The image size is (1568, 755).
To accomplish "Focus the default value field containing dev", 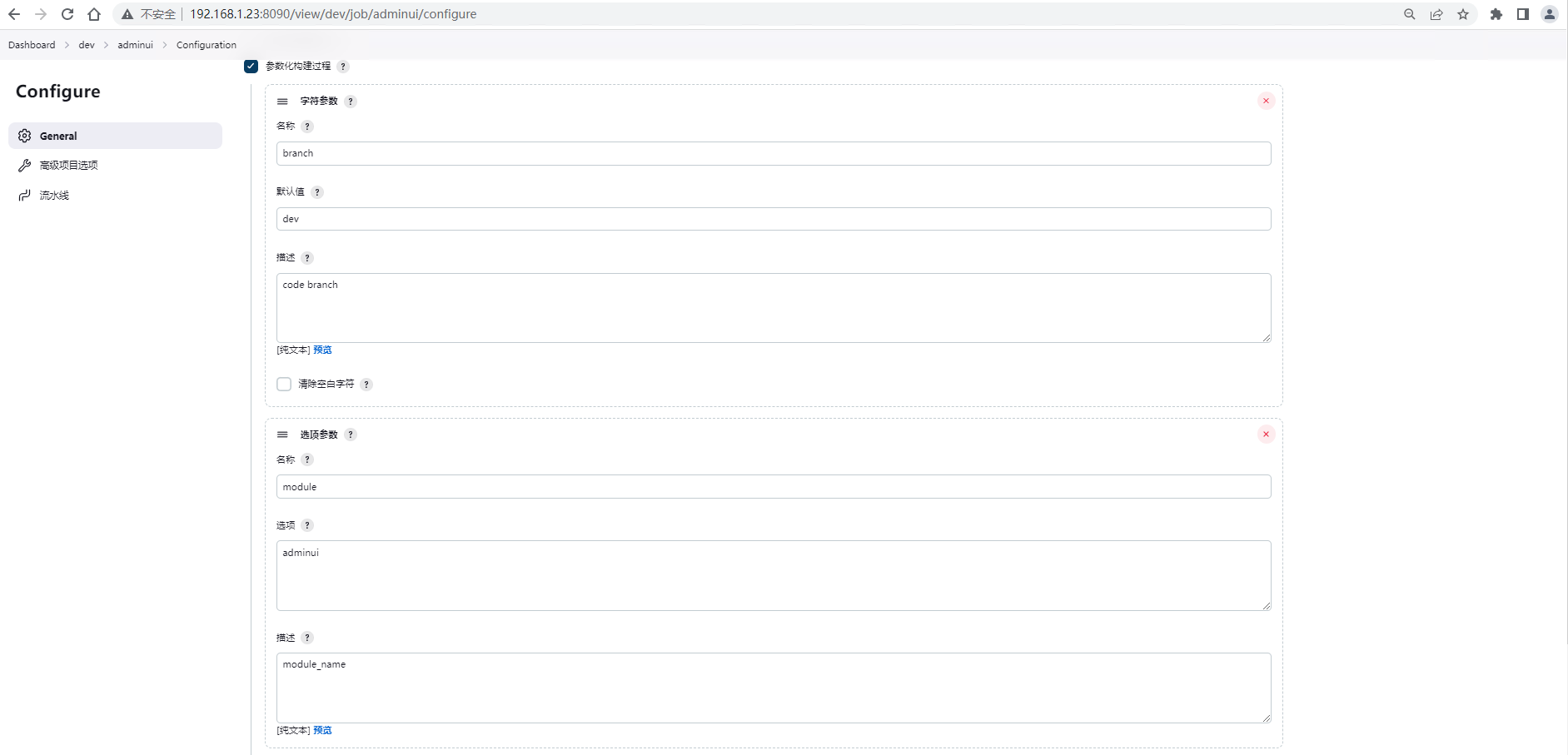I will (774, 219).
